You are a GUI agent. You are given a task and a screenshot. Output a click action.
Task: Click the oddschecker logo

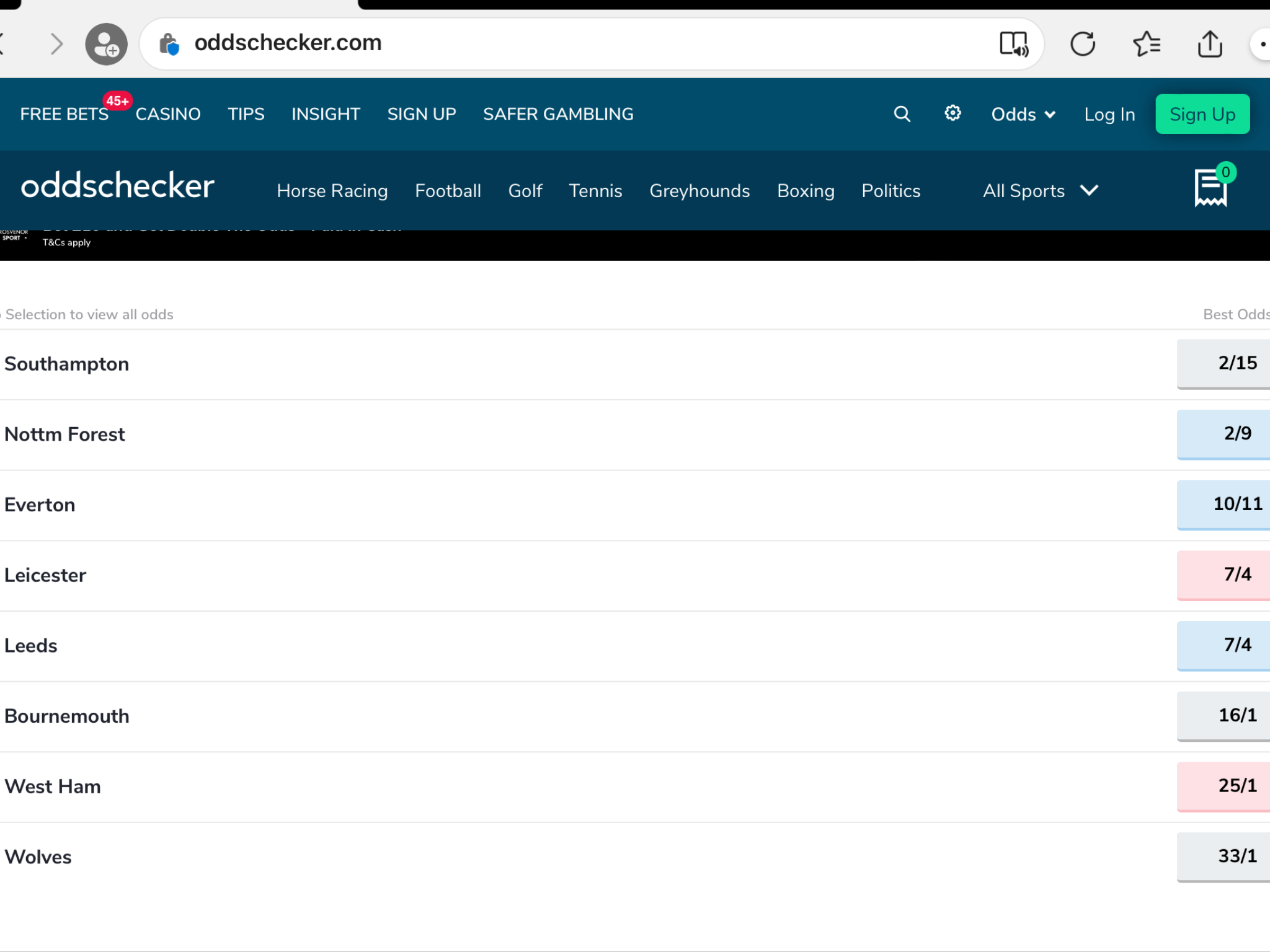tap(118, 186)
